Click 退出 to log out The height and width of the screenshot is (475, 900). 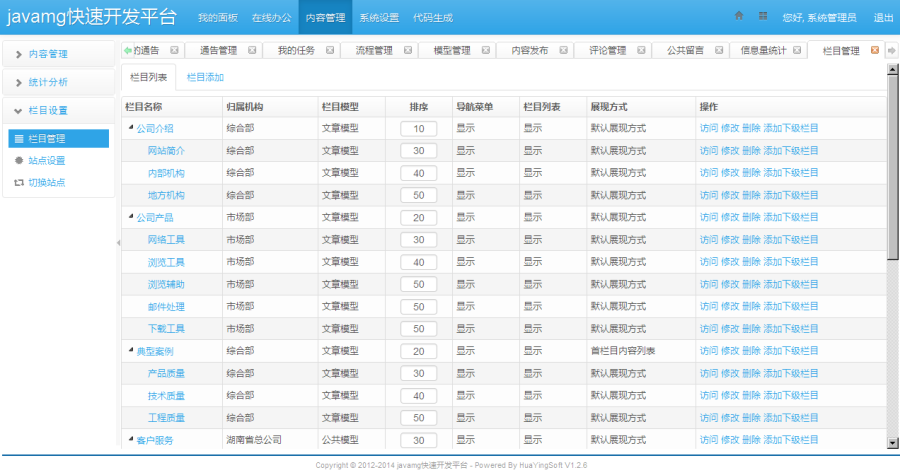883,18
